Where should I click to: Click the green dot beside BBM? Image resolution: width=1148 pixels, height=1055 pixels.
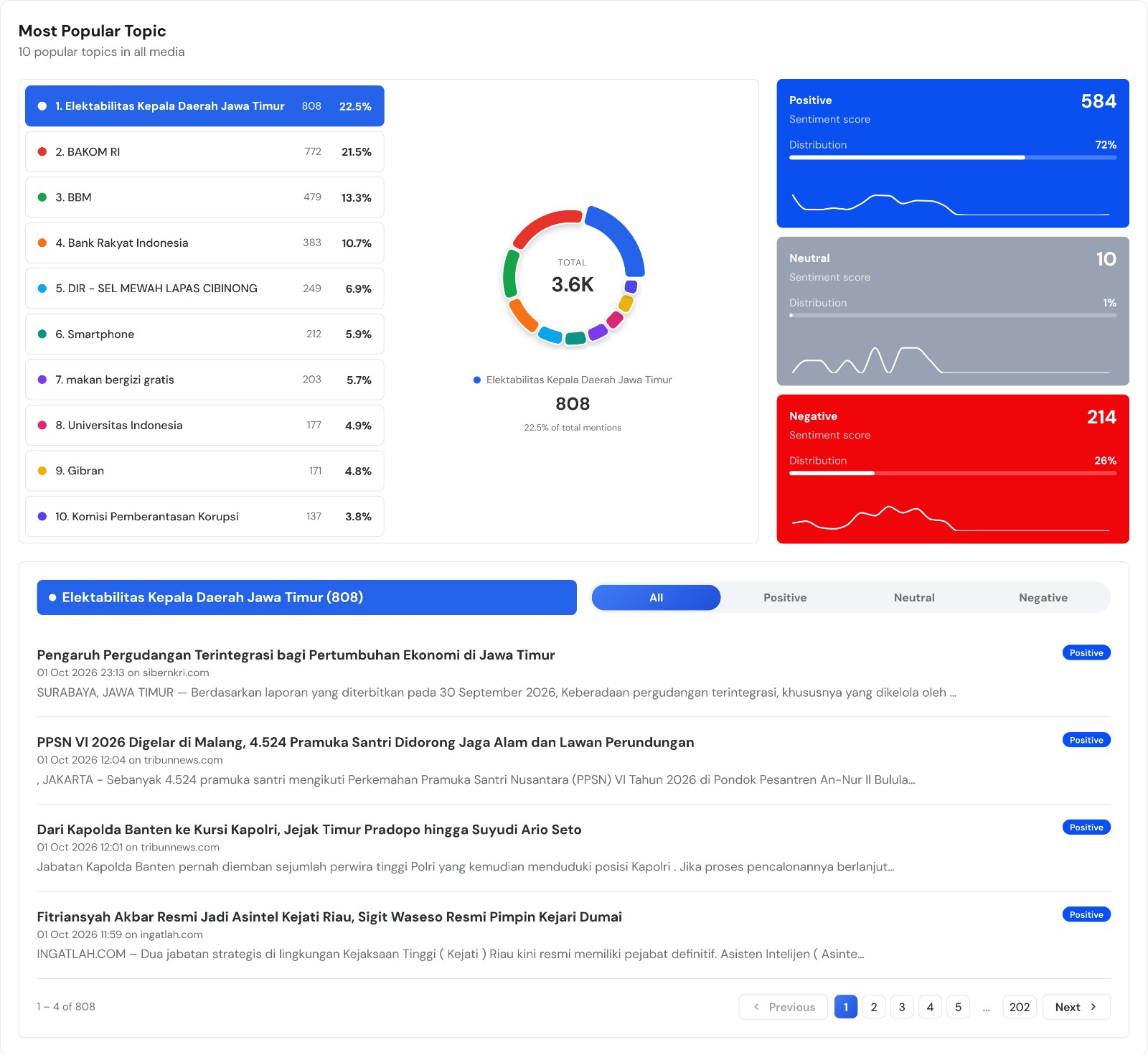42,197
